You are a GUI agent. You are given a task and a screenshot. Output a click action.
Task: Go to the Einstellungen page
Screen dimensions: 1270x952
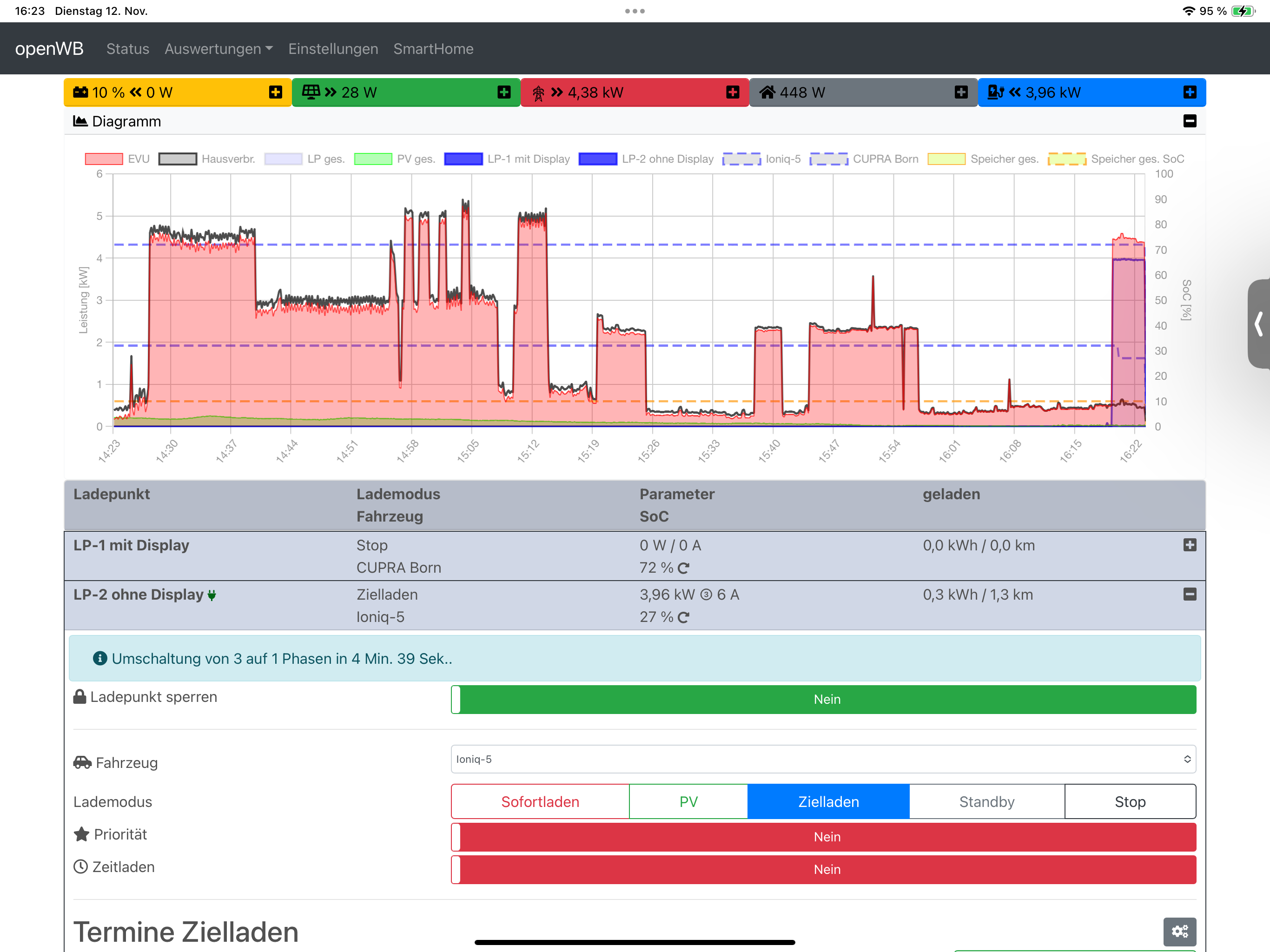(x=333, y=49)
